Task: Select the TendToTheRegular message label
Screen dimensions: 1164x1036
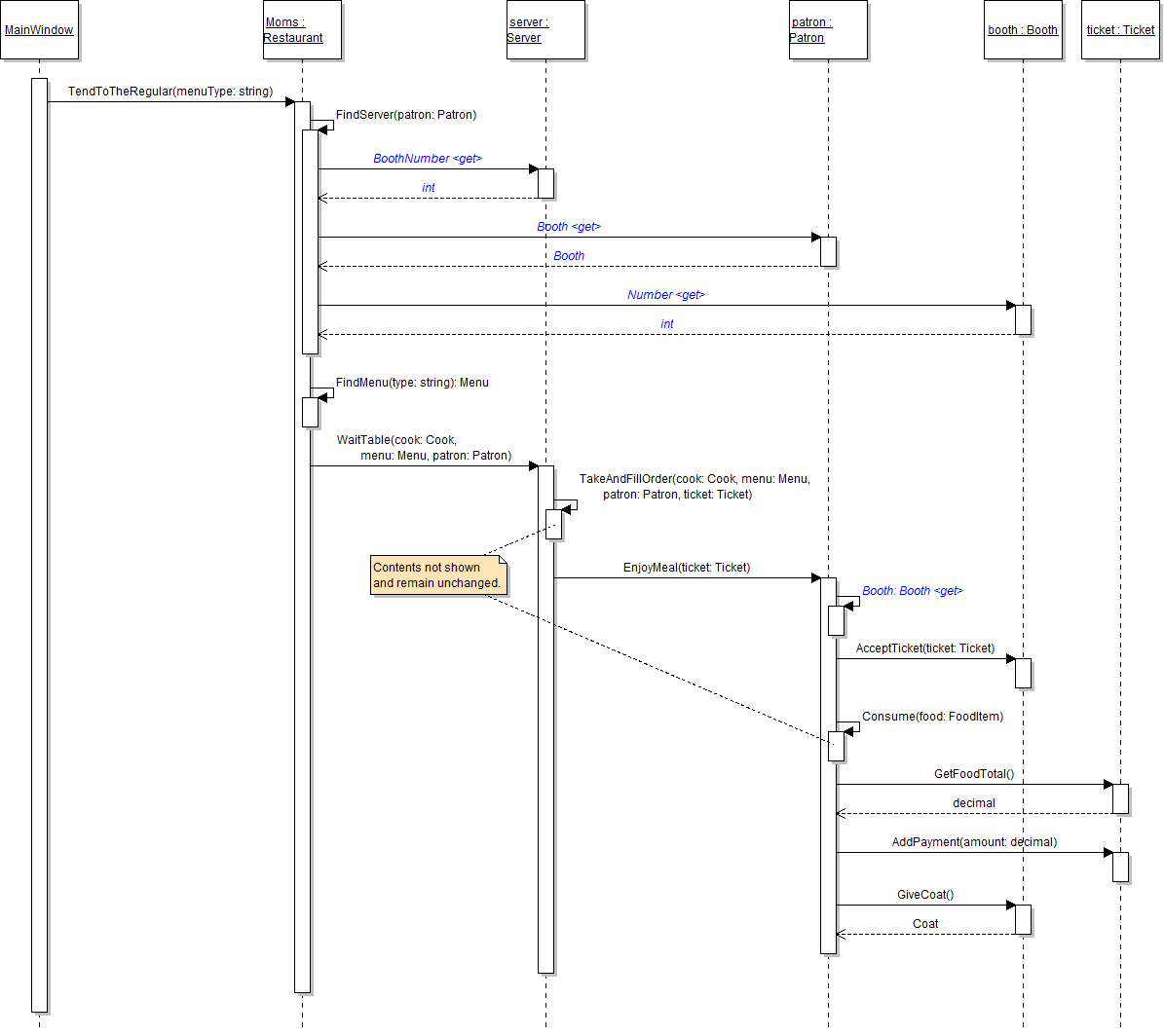Action: coord(170,92)
